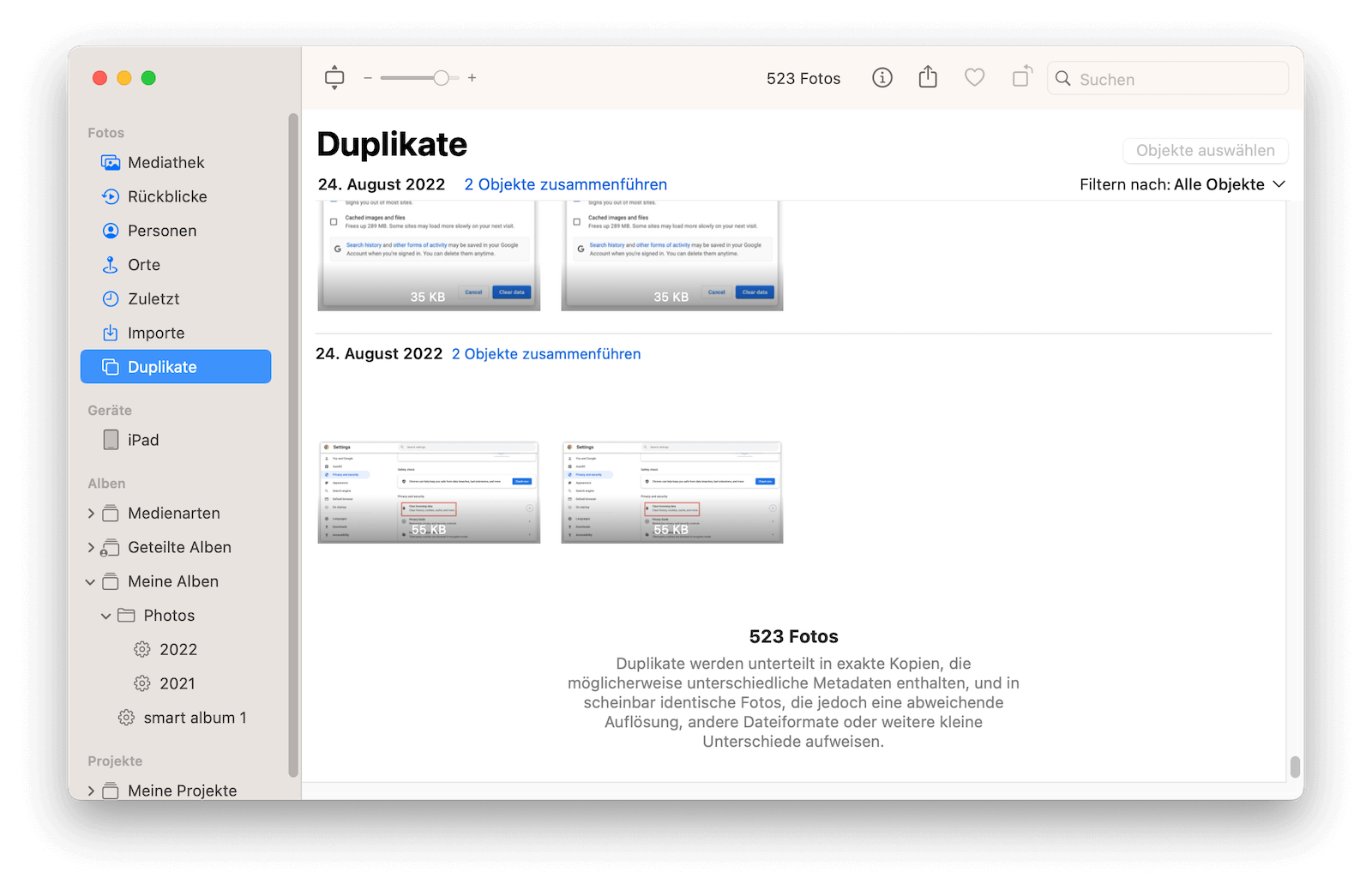Collapse the Photos folder chevron
Viewport: 1372px width, 890px height.
pyautogui.click(x=106, y=616)
